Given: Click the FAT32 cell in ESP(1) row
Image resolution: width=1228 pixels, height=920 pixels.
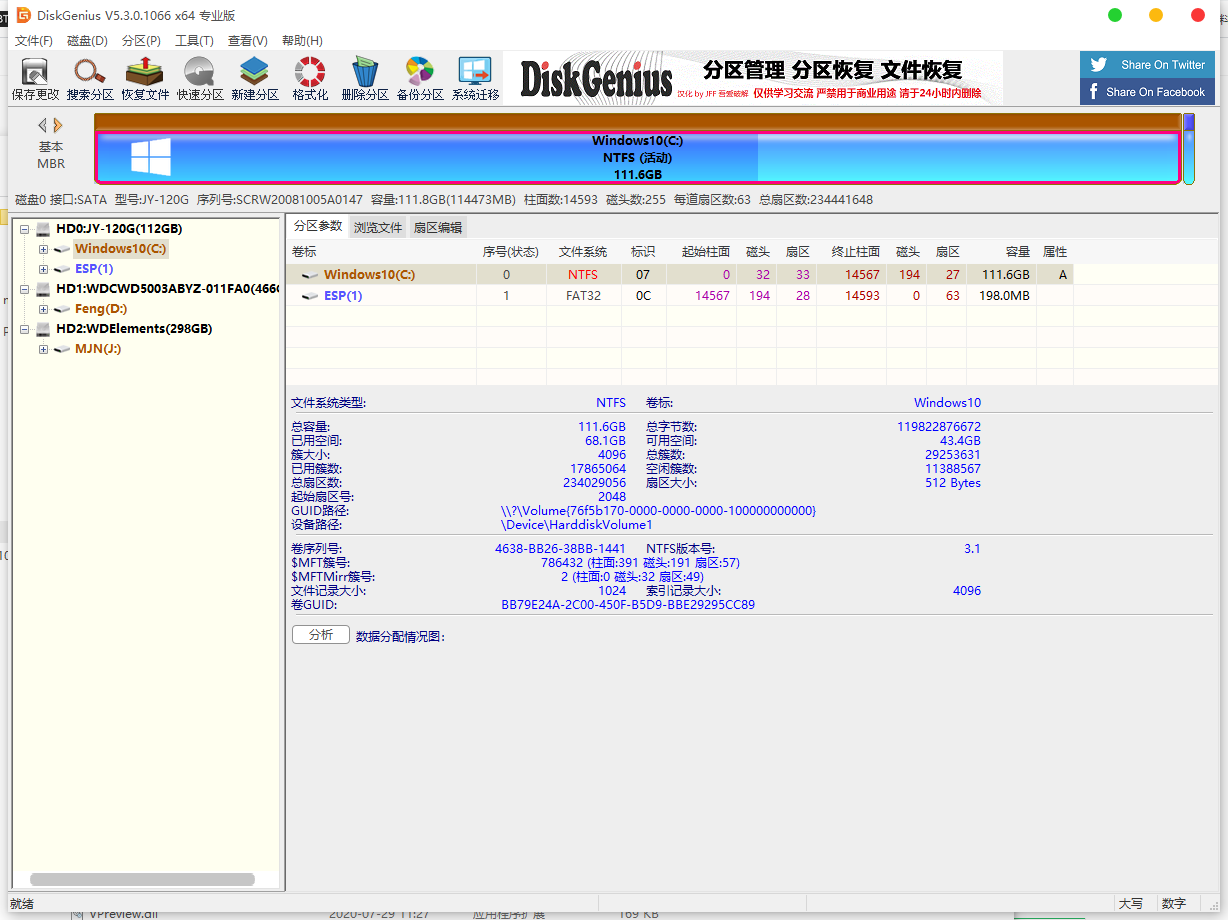Looking at the screenshot, I should [x=583, y=296].
